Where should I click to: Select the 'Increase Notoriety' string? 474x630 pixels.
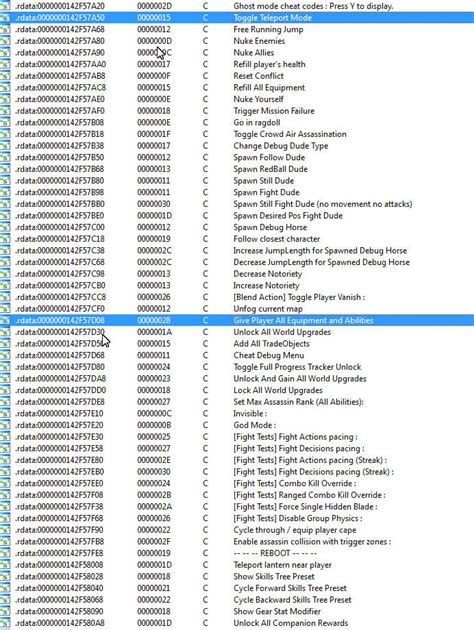click(x=266, y=286)
